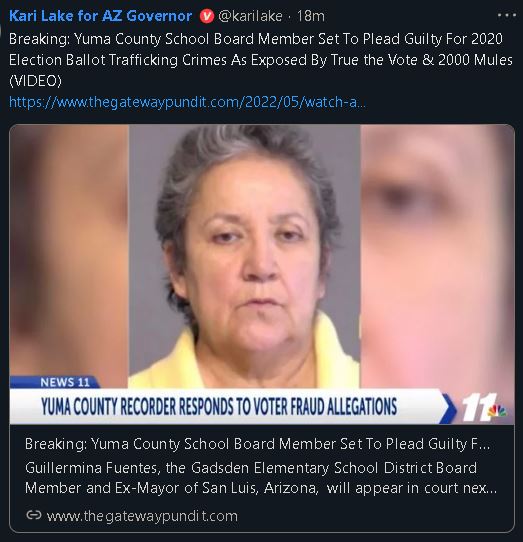
Task: Open the 18m post timestamp
Action: click(310, 16)
